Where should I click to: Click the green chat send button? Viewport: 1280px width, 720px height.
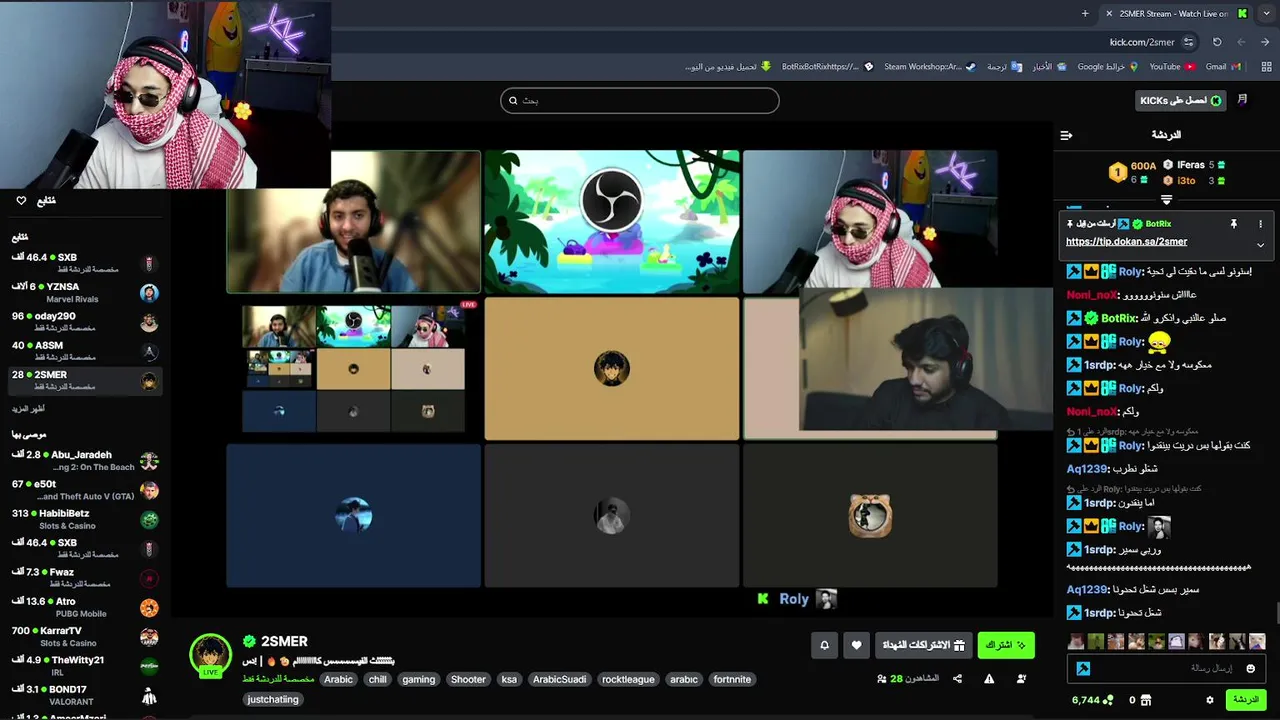coord(1246,700)
